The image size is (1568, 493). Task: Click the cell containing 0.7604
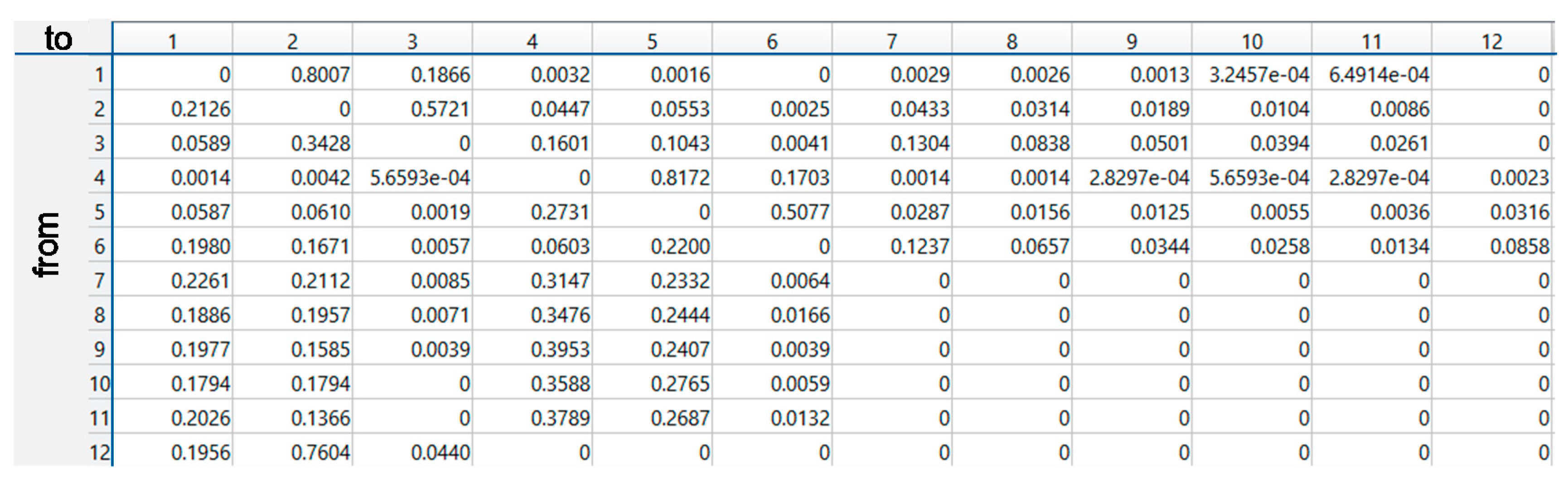click(320, 453)
